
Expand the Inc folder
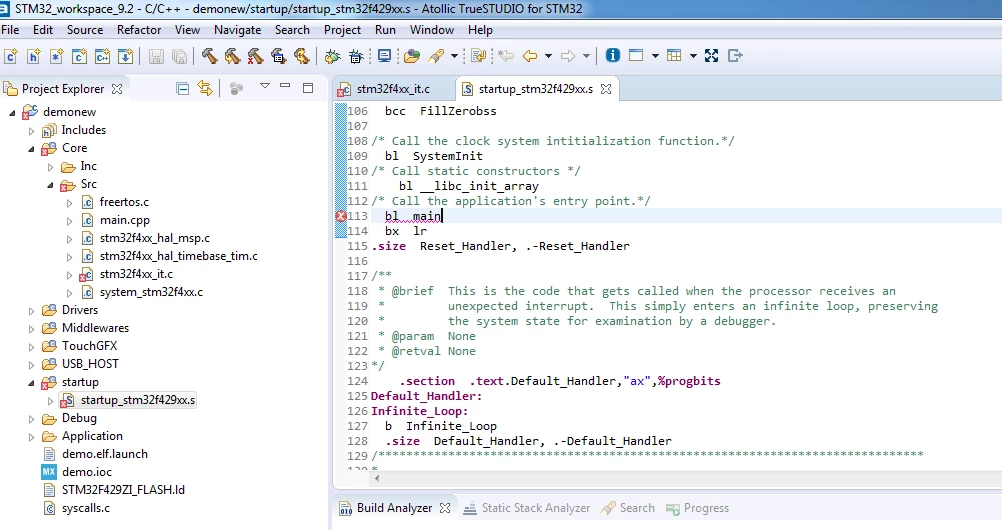(50, 167)
